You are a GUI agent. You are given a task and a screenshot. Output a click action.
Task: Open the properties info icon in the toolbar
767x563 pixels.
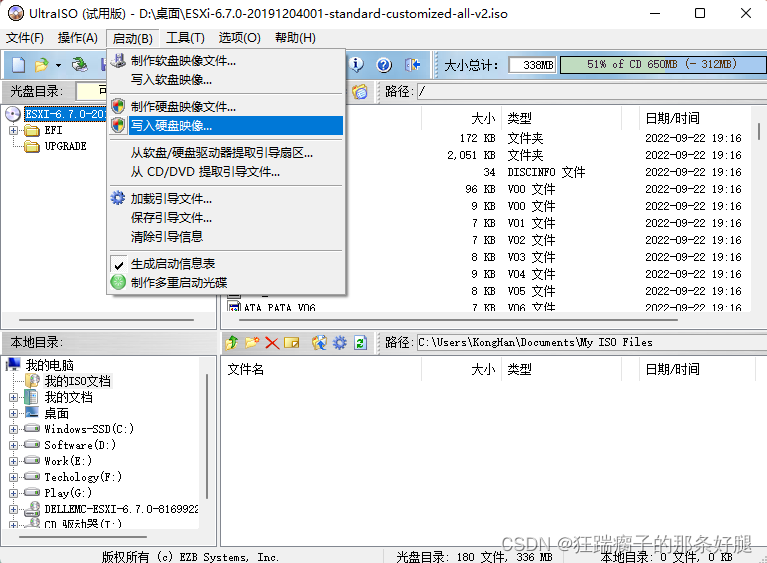pos(357,65)
